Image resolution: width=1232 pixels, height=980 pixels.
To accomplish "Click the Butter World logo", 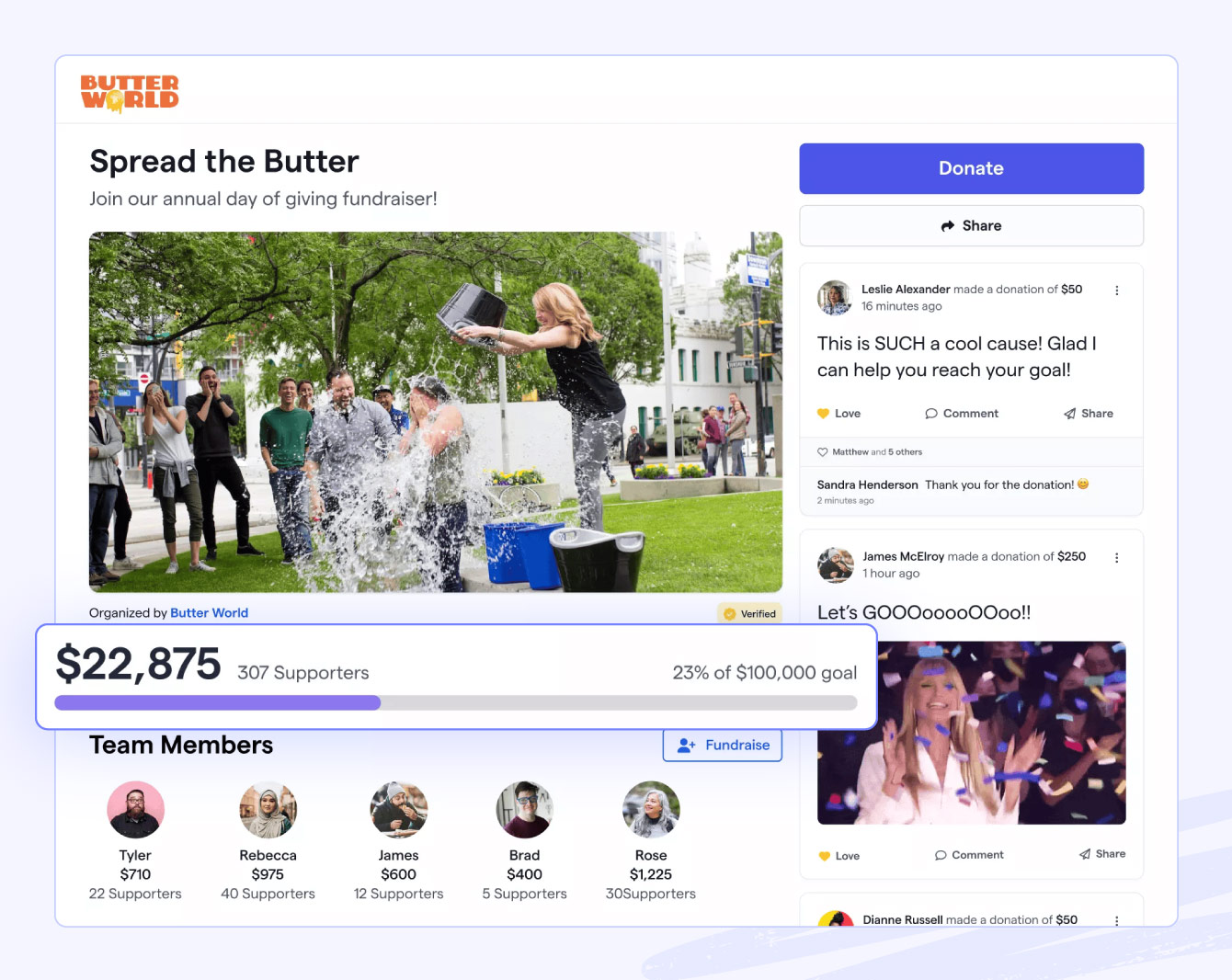I will click(130, 93).
